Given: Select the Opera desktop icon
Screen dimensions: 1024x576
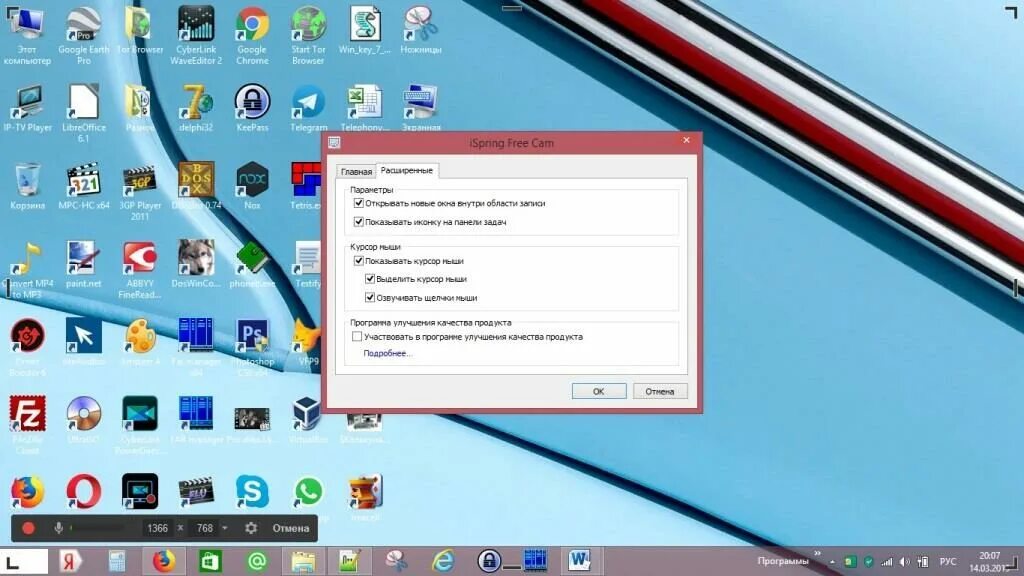Looking at the screenshot, I should pyautogui.click(x=84, y=491).
